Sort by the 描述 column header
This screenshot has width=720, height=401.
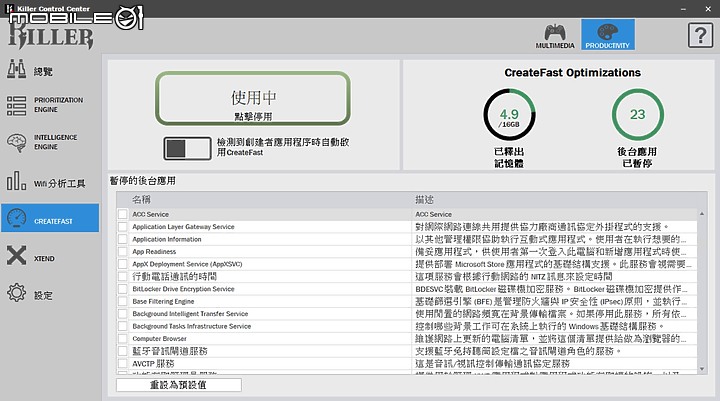point(424,199)
